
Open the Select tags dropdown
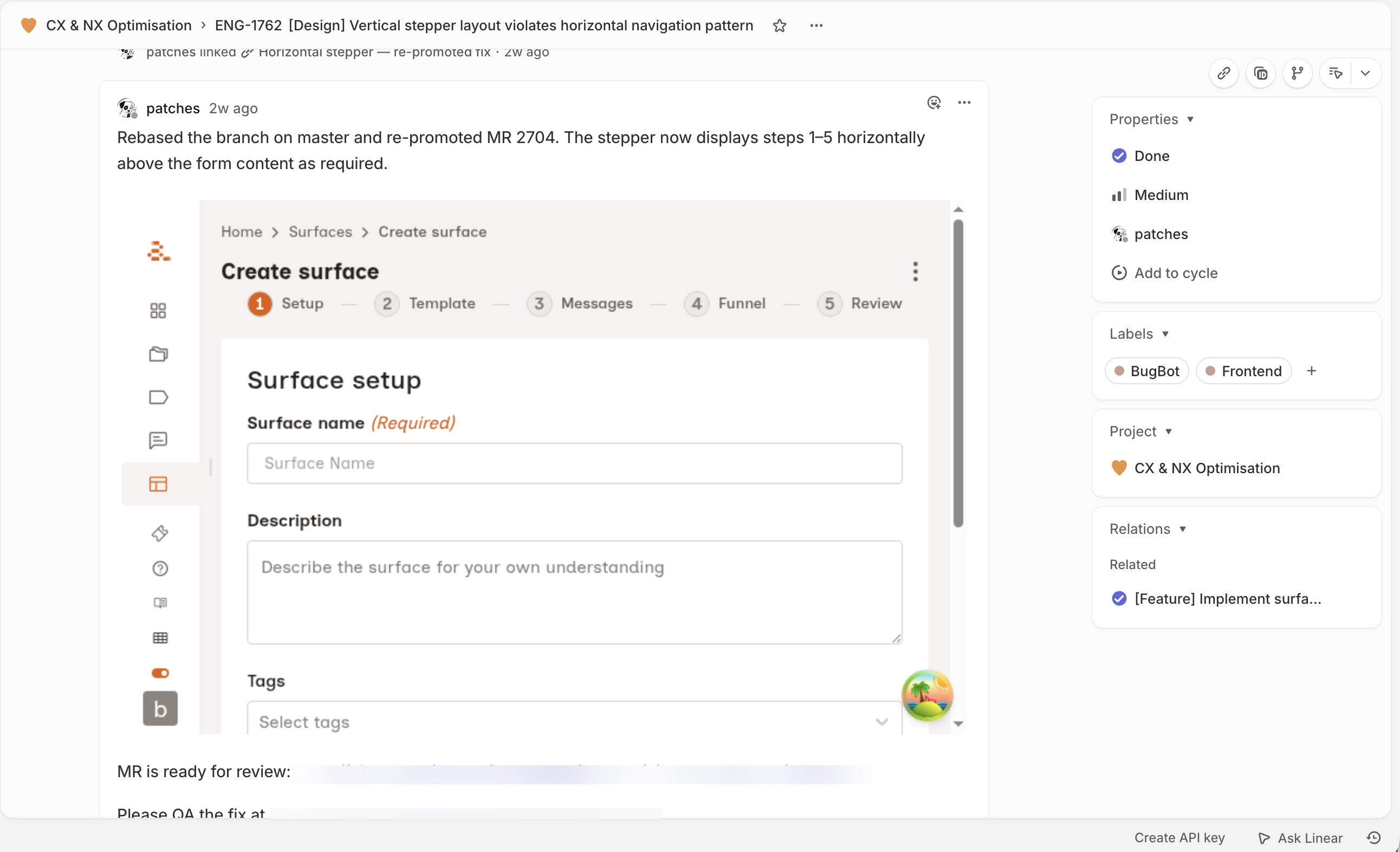click(x=574, y=717)
